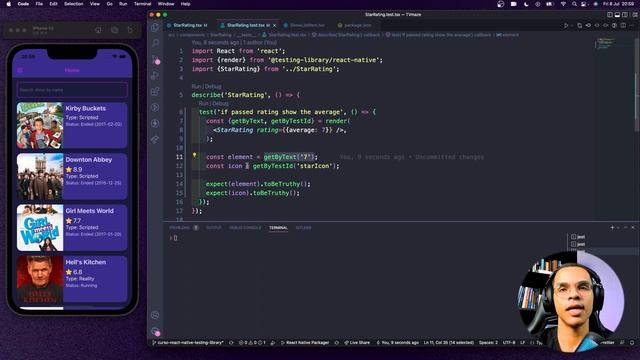Open the Extensions view in activity bar

click(155, 91)
